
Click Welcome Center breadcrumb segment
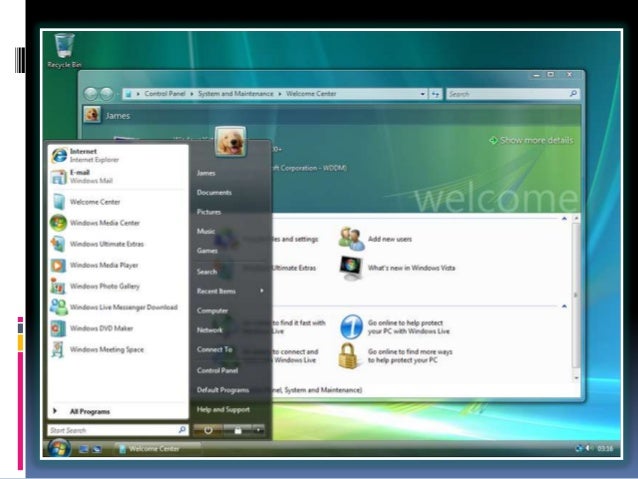[x=311, y=94]
